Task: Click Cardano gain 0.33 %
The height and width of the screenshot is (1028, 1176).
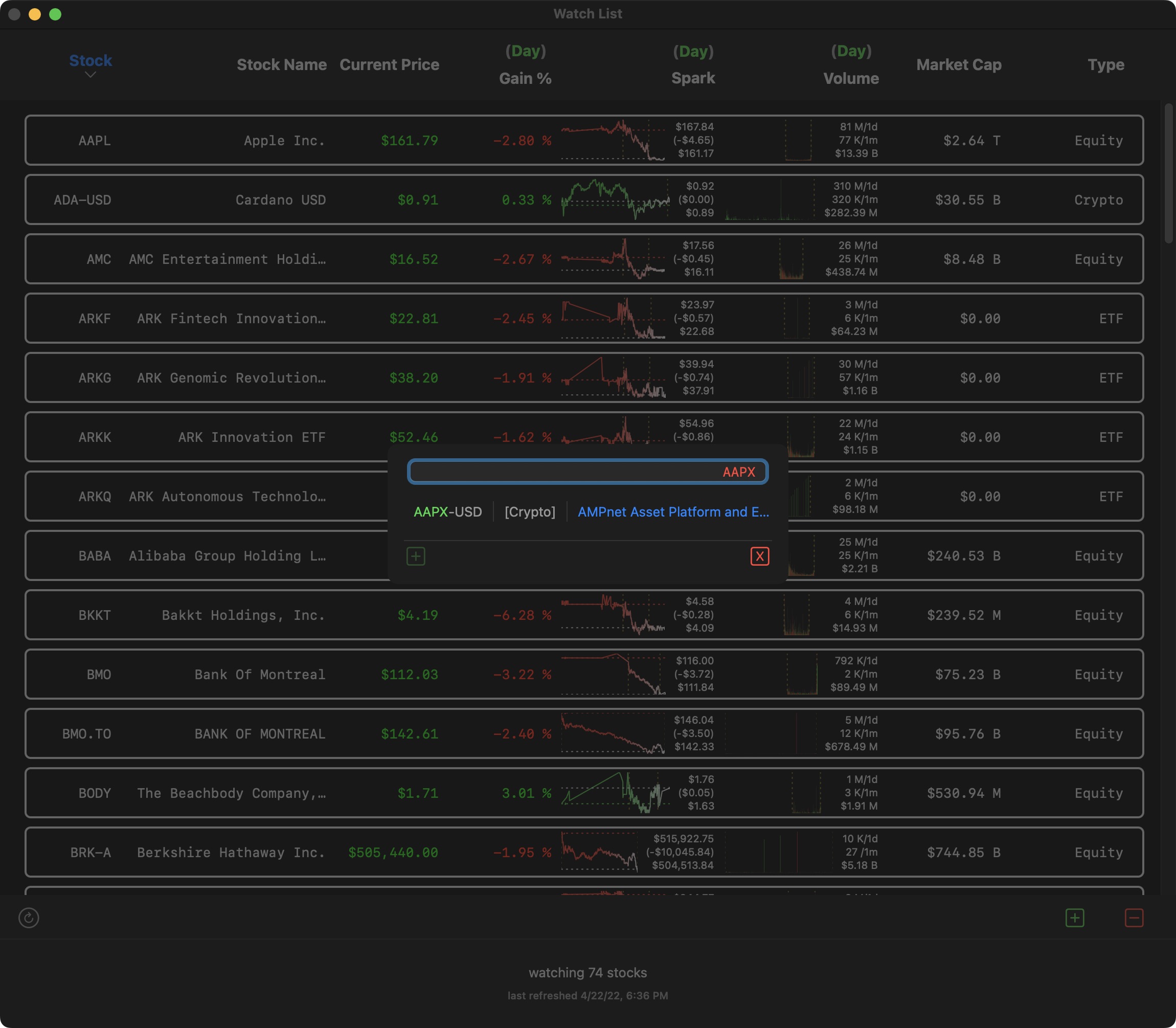Action: [x=526, y=200]
